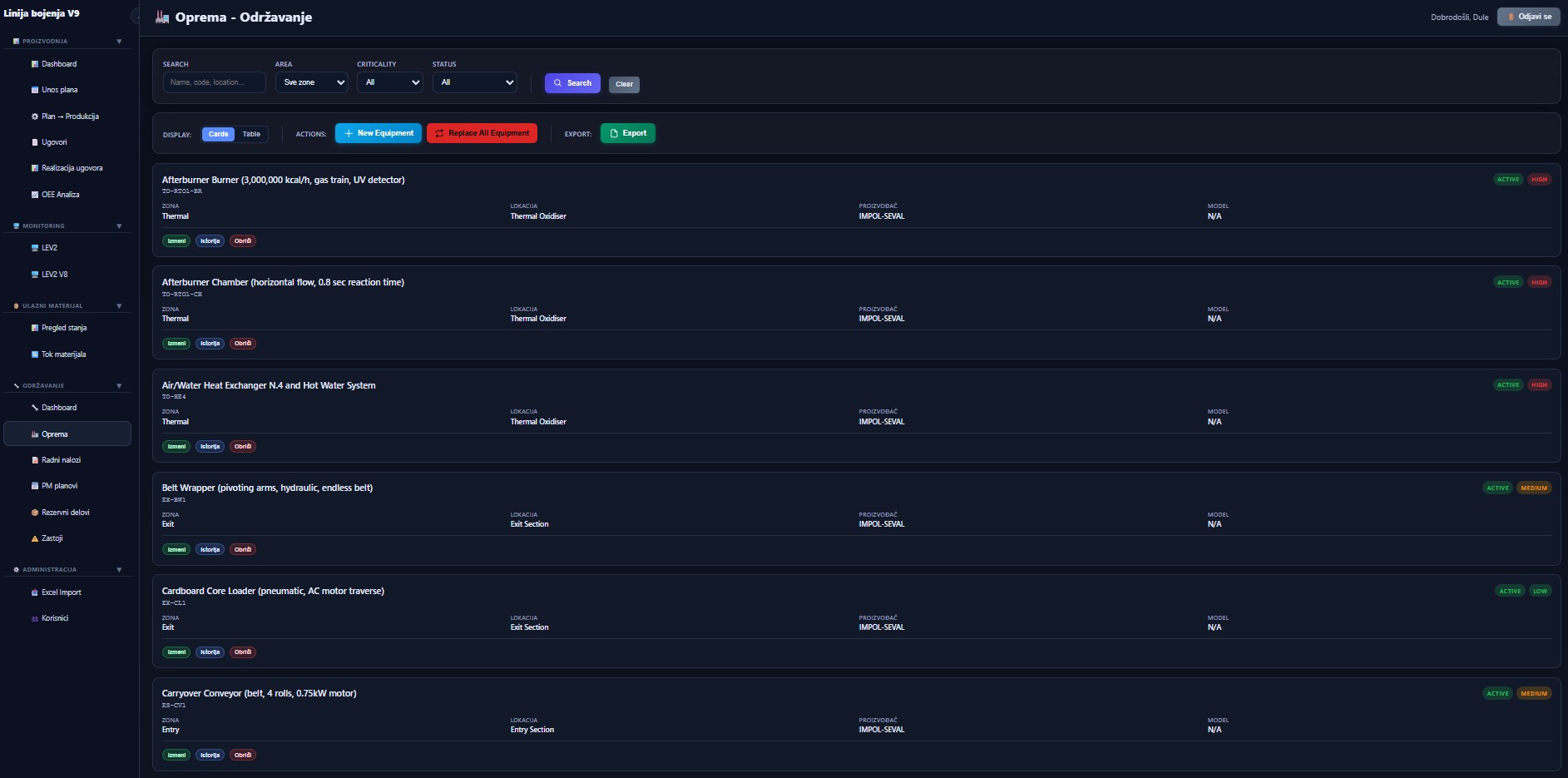
Task: Click the Clear filters button
Action: [x=624, y=84]
